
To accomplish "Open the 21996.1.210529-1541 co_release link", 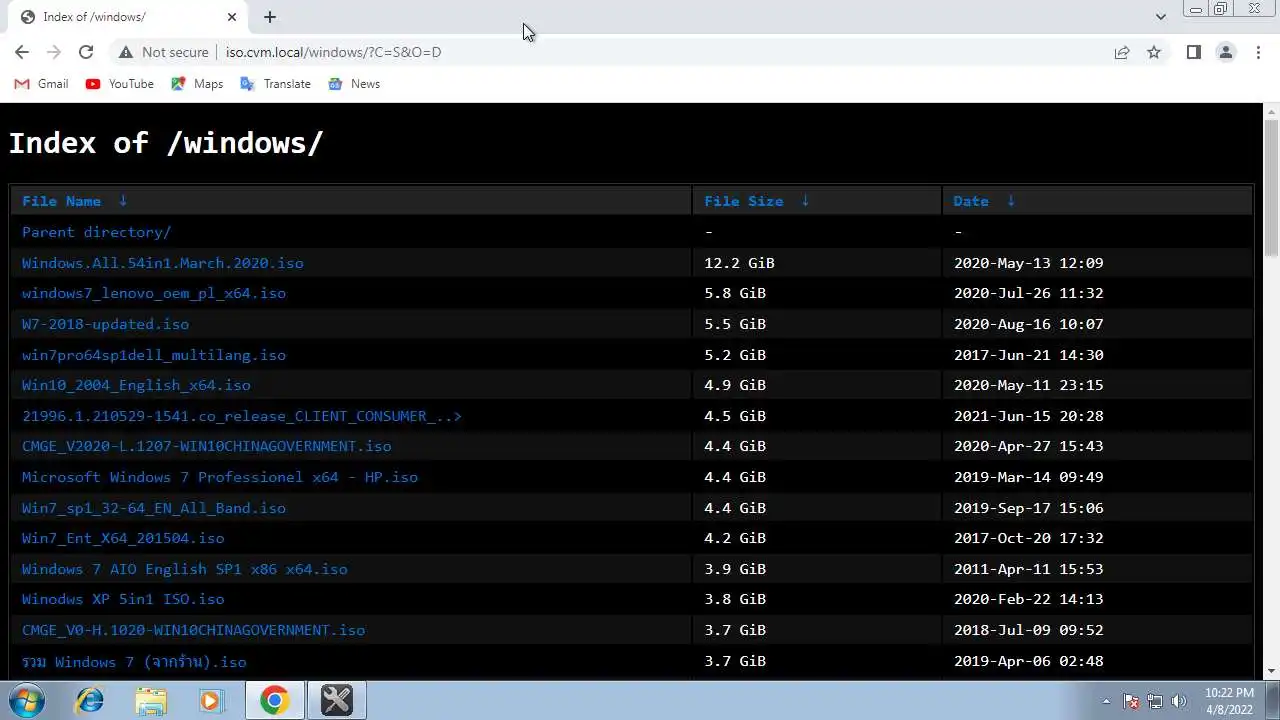I will 242,416.
